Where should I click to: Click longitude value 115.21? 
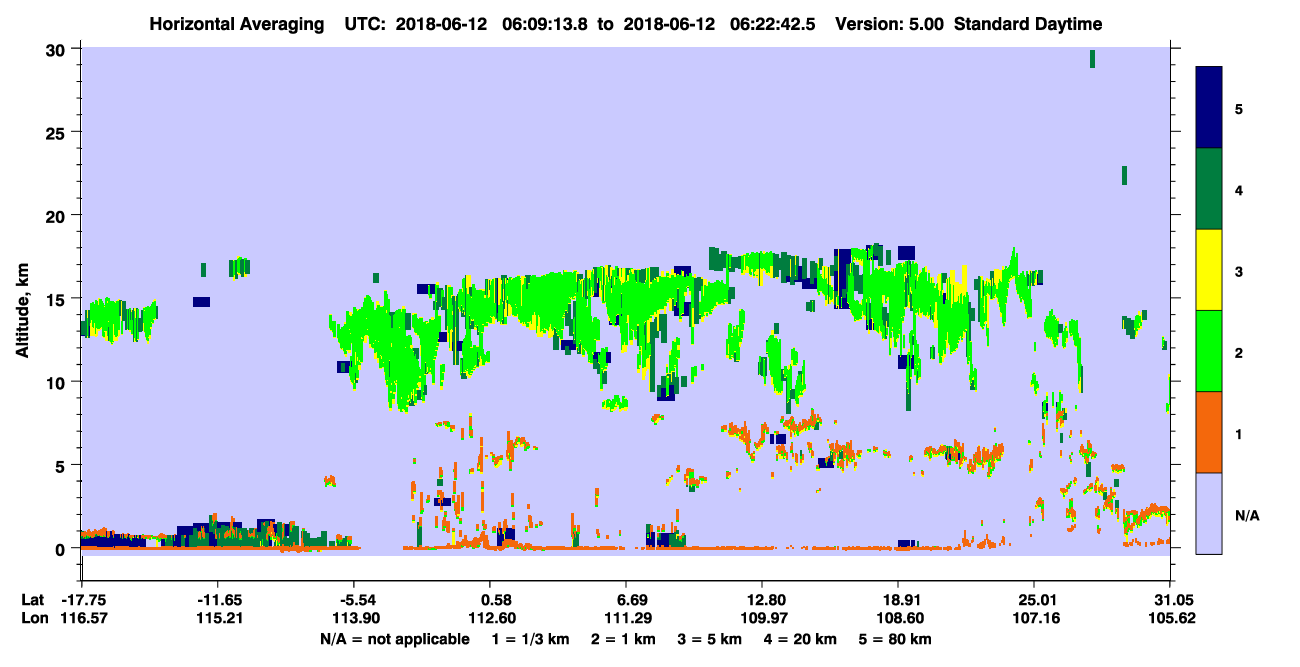218,618
